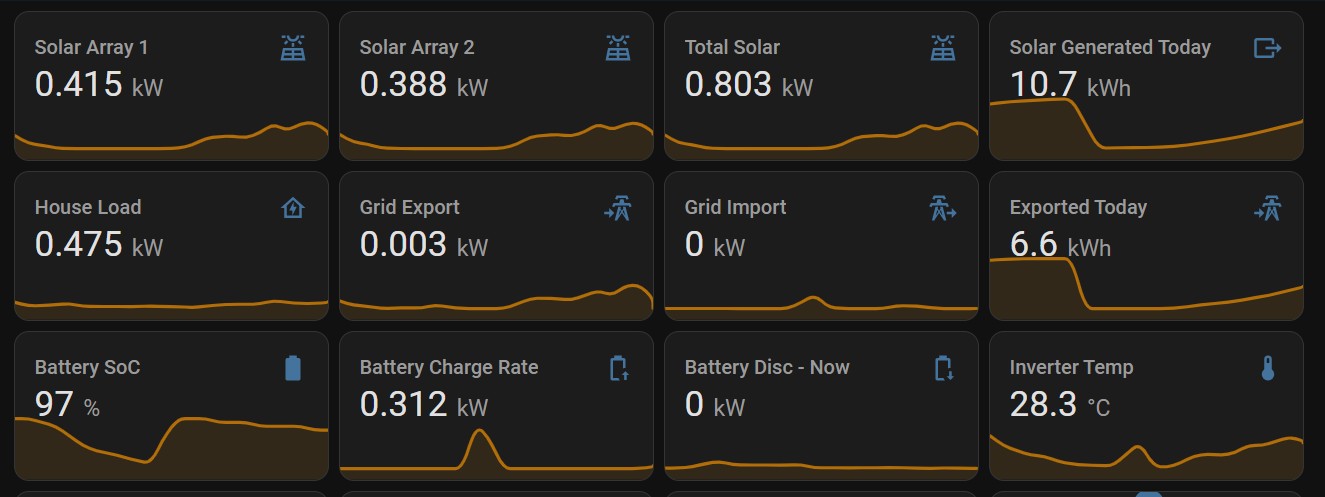Click the Exported Today tower icon

point(1267,208)
